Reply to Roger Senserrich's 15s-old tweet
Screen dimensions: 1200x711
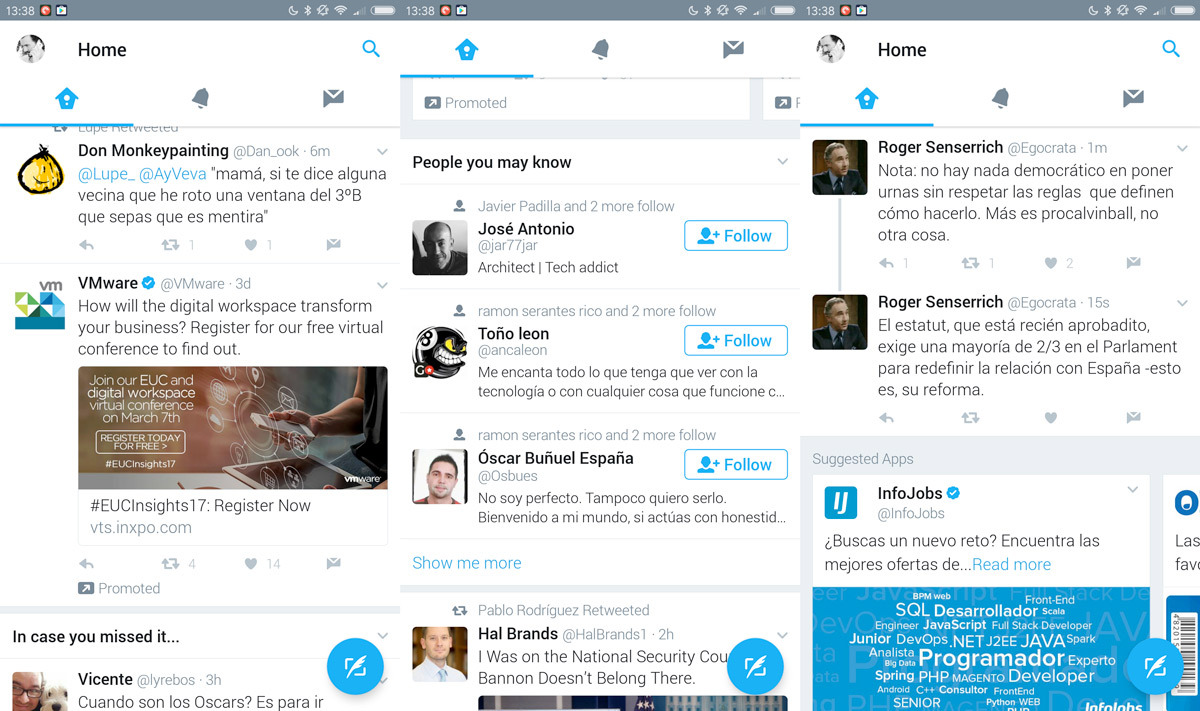pyautogui.click(x=886, y=418)
